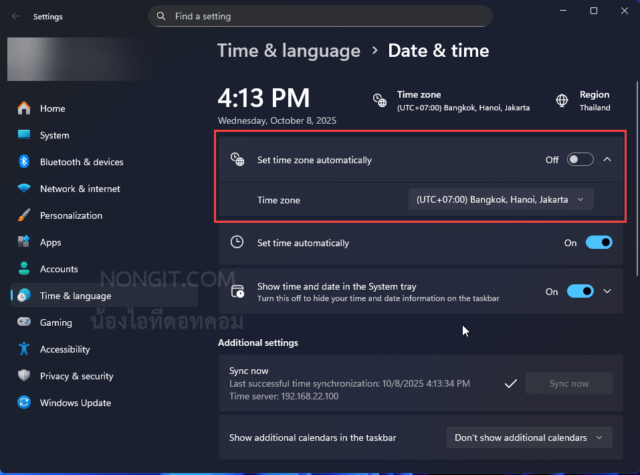Open Accessibility settings
The height and width of the screenshot is (475, 640).
click(x=104, y=349)
